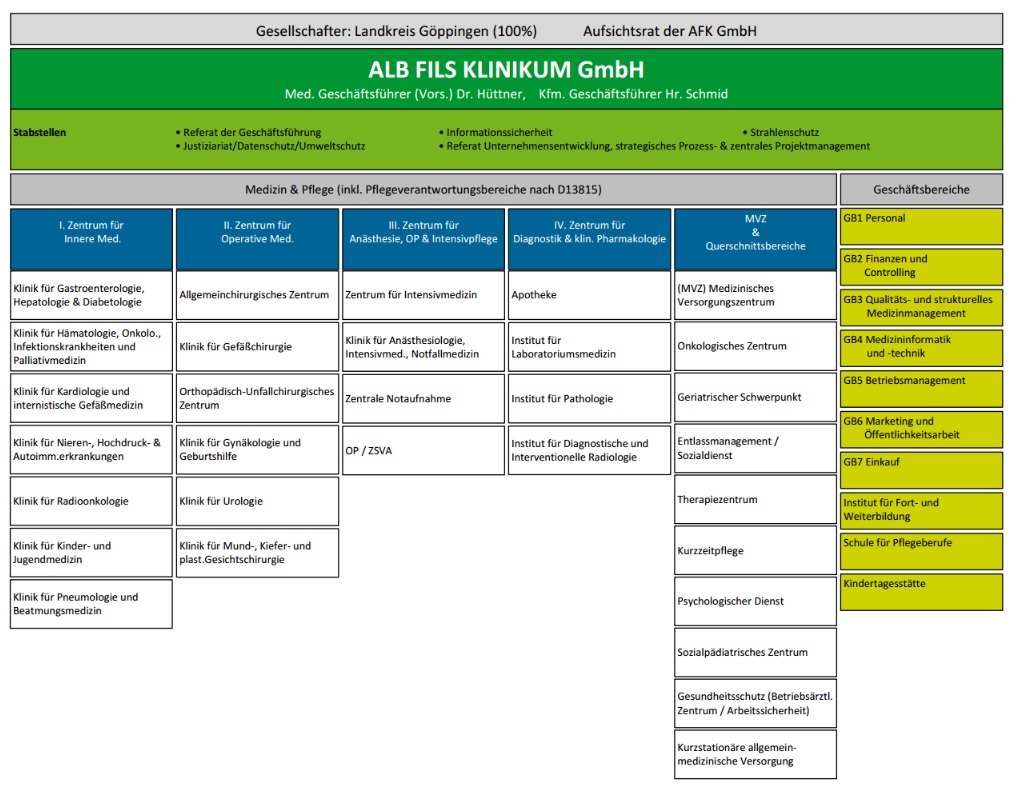The width and height of the screenshot is (1018, 792).
Task: Click 'Entlassmanagement / Sozialdienst' box
Action: 756,449
